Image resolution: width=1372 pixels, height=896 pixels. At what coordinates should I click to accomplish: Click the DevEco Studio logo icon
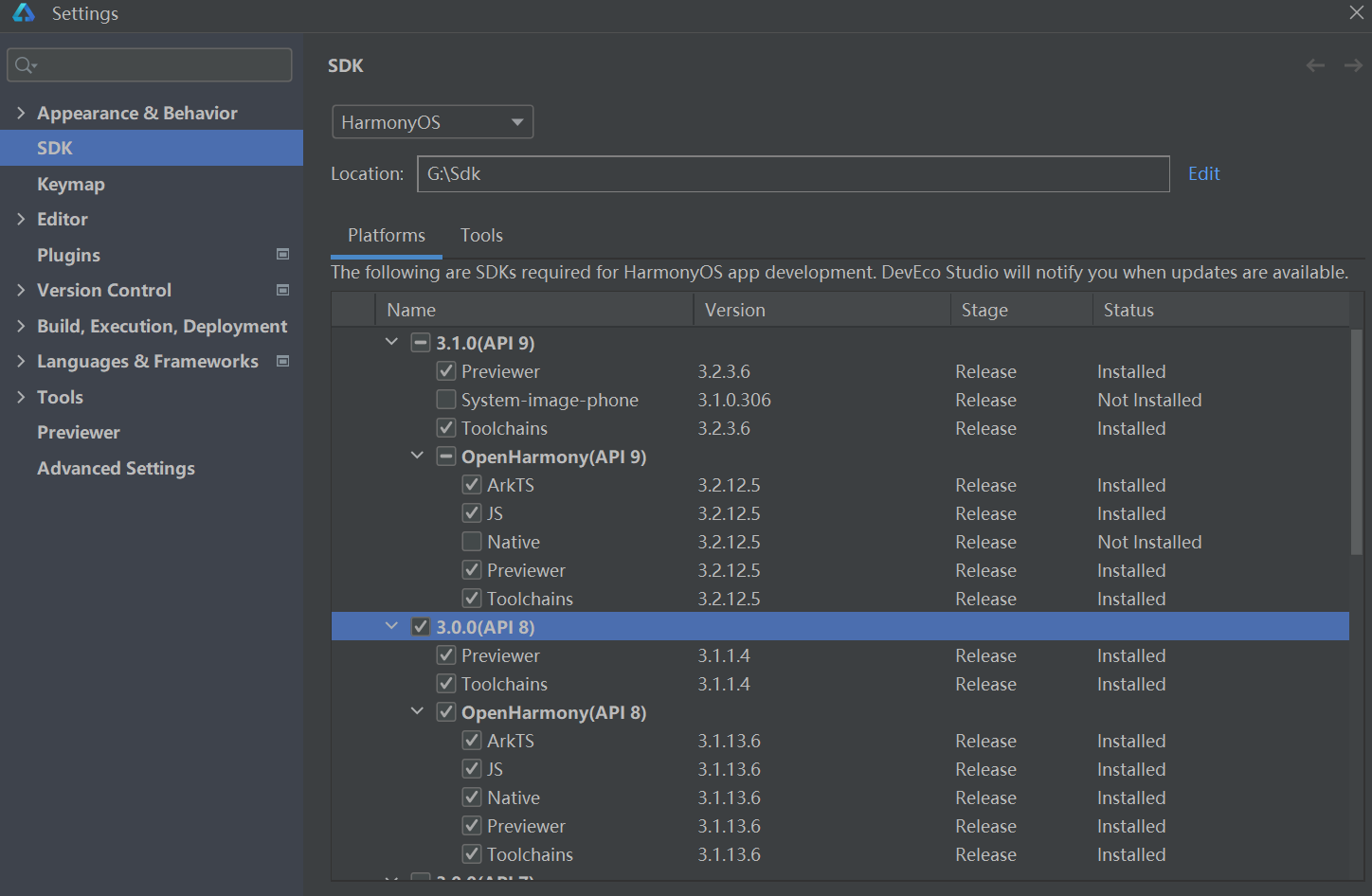pos(24,13)
